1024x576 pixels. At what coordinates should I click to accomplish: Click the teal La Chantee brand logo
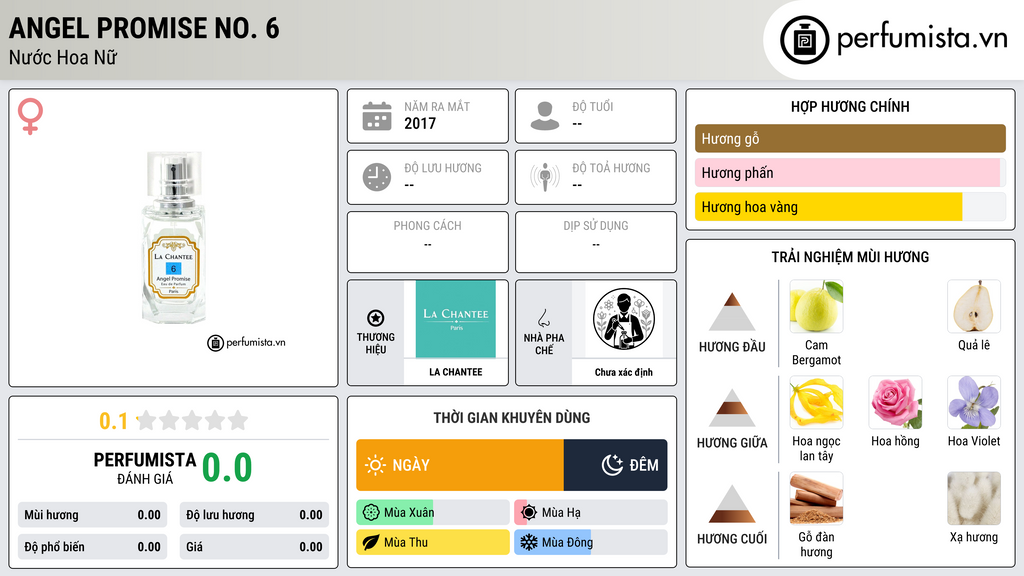456,319
